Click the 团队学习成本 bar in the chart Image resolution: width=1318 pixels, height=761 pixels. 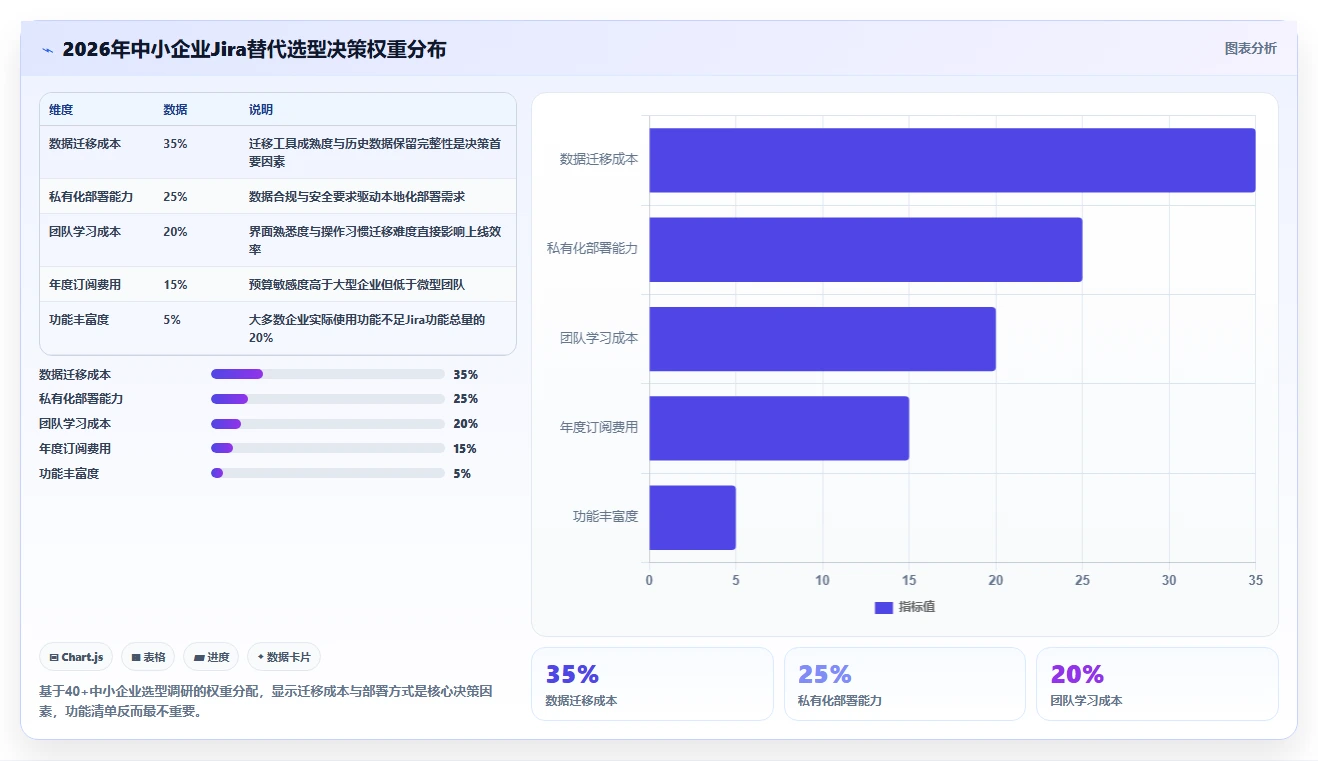point(823,339)
